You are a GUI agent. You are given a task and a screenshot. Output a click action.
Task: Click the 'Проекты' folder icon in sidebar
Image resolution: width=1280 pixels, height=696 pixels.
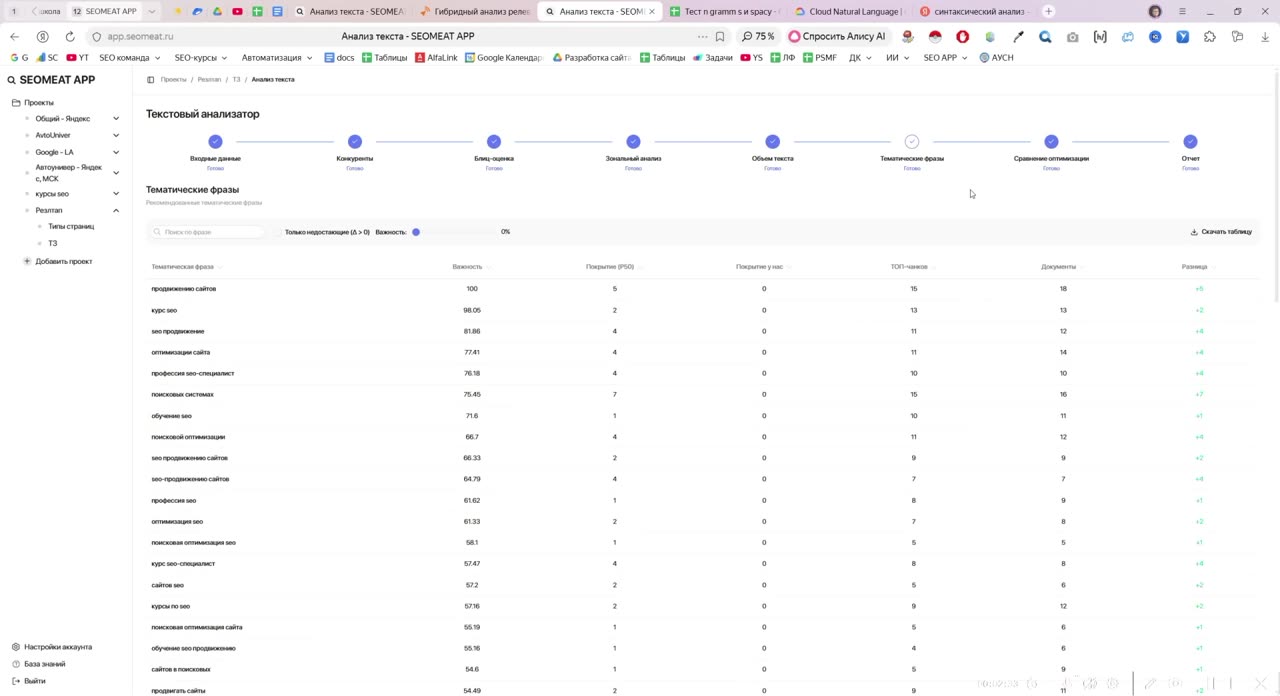pyautogui.click(x=16, y=103)
